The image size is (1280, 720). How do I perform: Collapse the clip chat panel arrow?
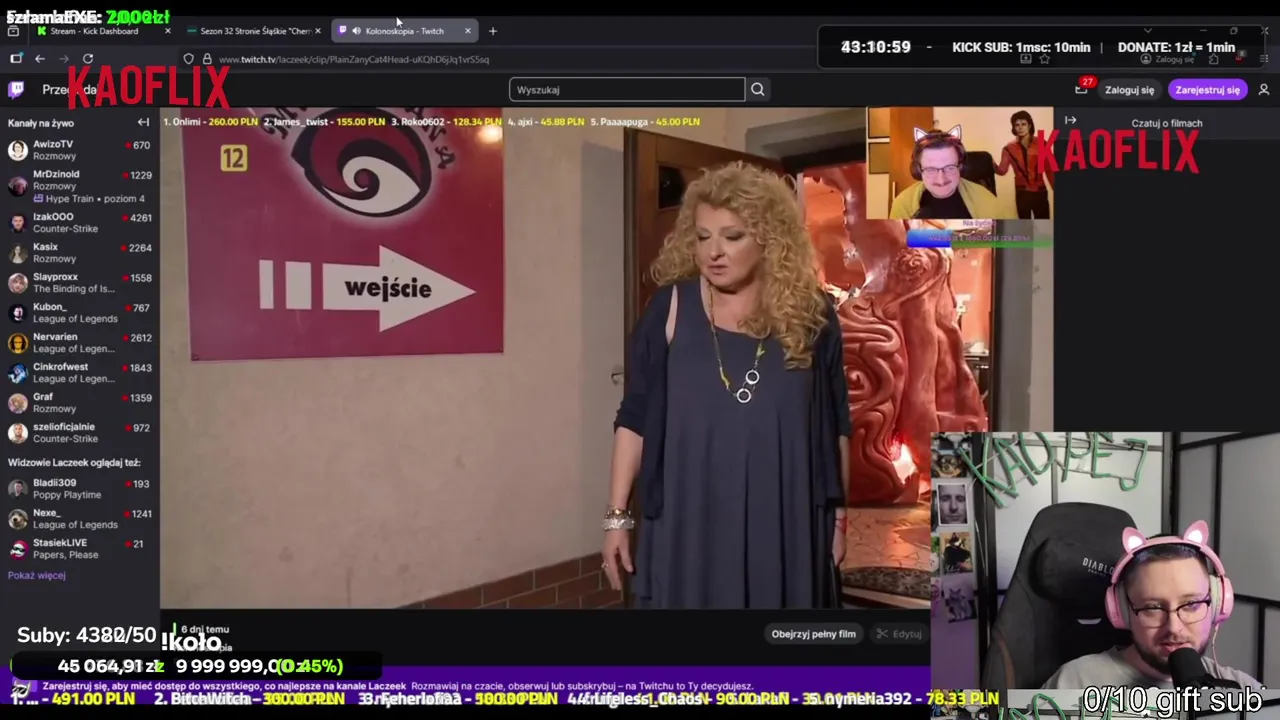pyautogui.click(x=1070, y=120)
